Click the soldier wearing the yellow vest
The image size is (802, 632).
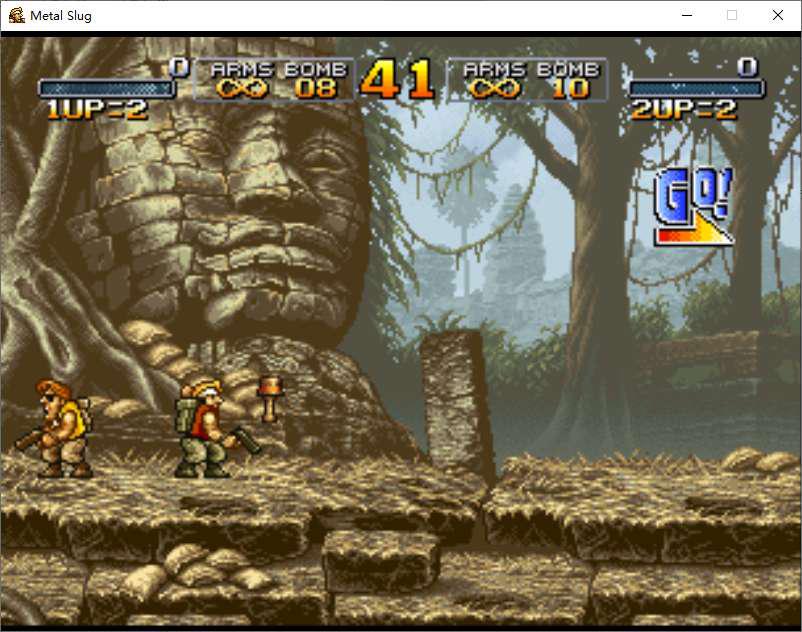coord(62,428)
